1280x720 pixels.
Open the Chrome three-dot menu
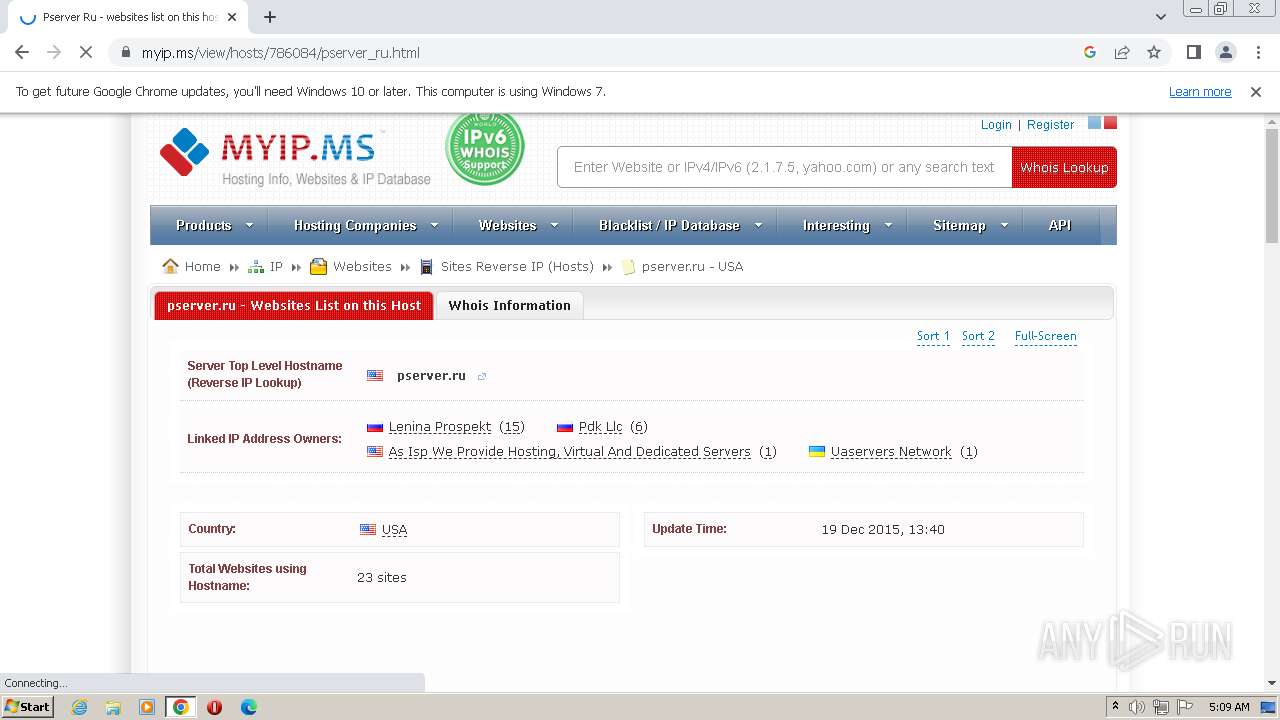click(x=1258, y=52)
